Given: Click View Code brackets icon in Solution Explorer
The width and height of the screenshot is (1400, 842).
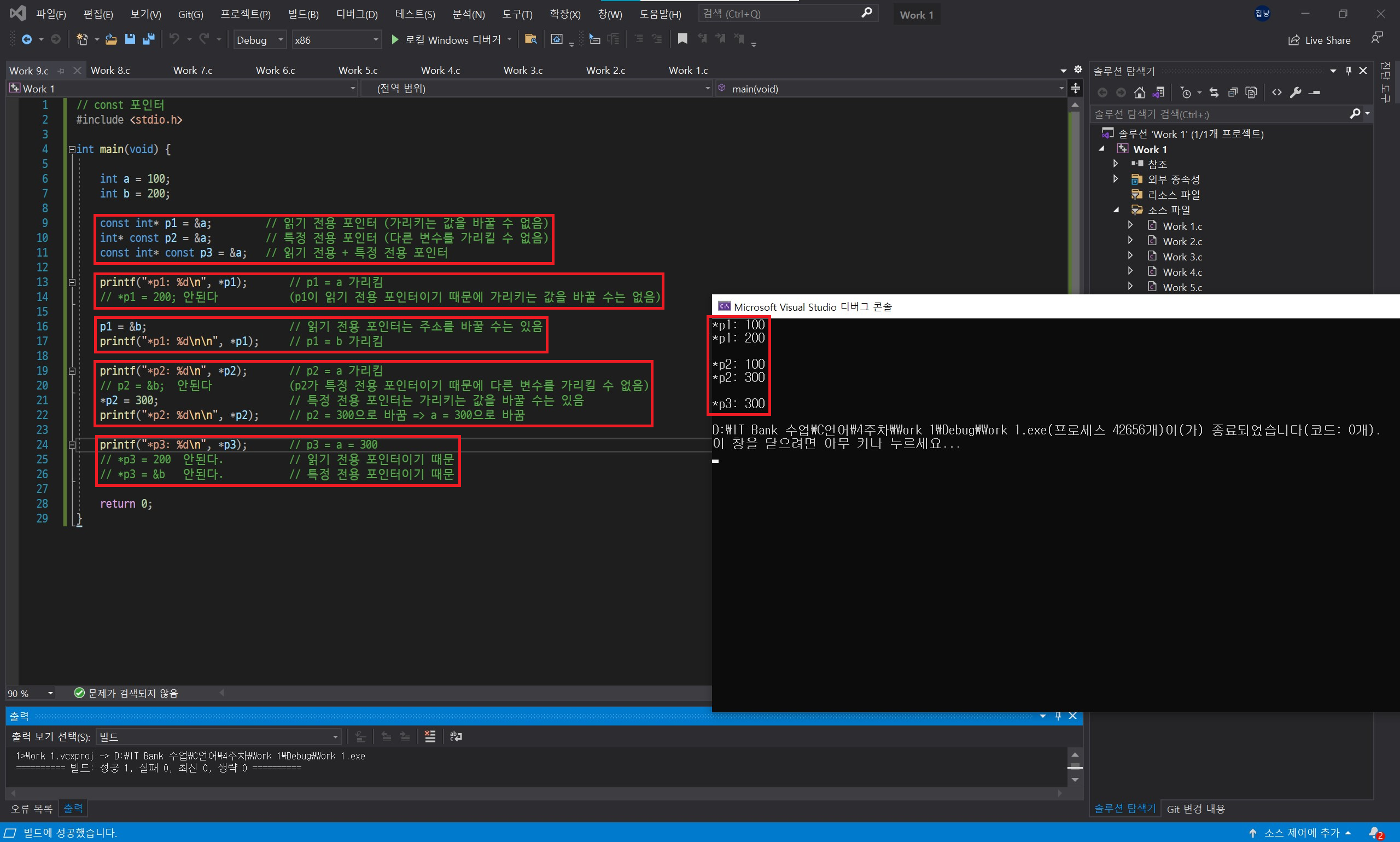Looking at the screenshot, I should click(x=1276, y=92).
